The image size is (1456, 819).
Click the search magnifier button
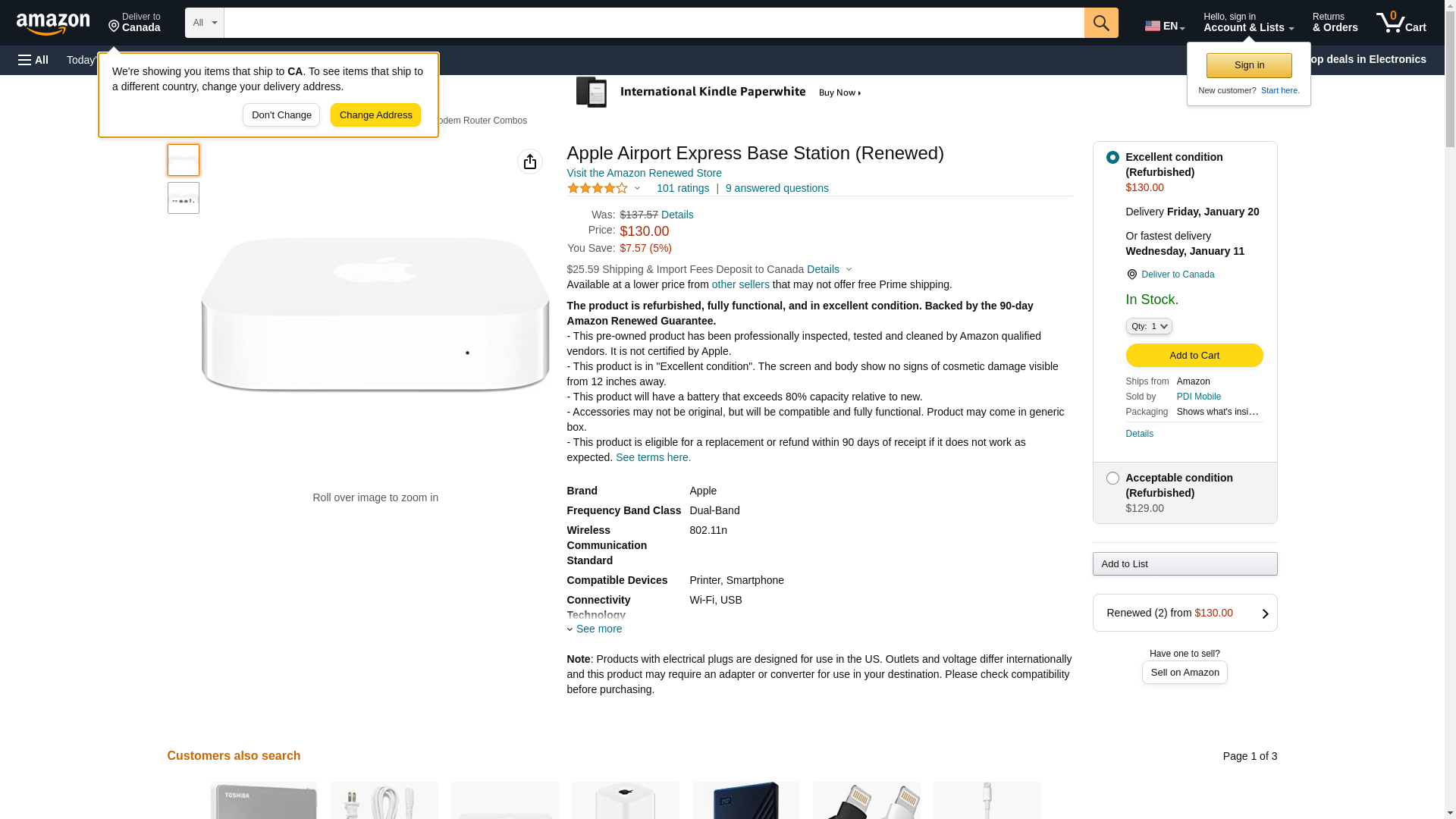(x=1100, y=23)
